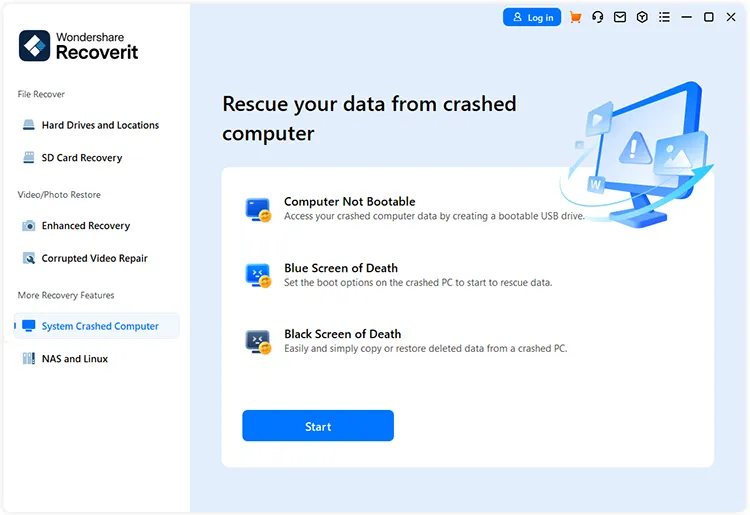Click the Corrupted Video Repair icon
750x515 pixels.
(29, 258)
